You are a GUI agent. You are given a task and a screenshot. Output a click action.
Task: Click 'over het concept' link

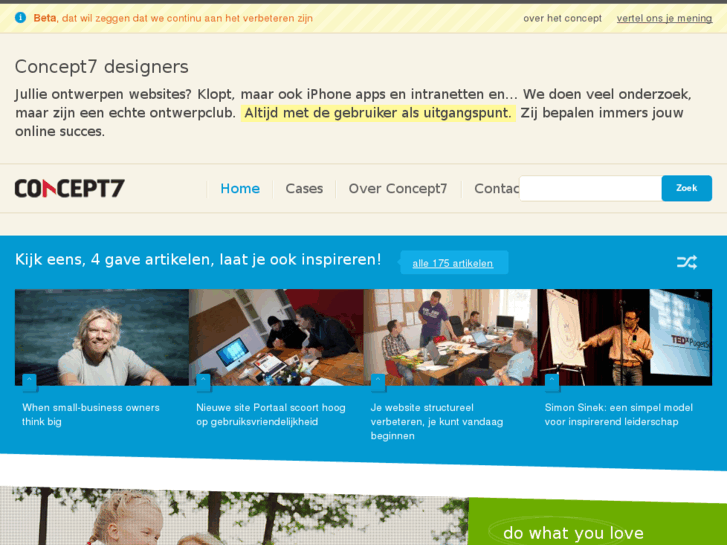(x=562, y=18)
